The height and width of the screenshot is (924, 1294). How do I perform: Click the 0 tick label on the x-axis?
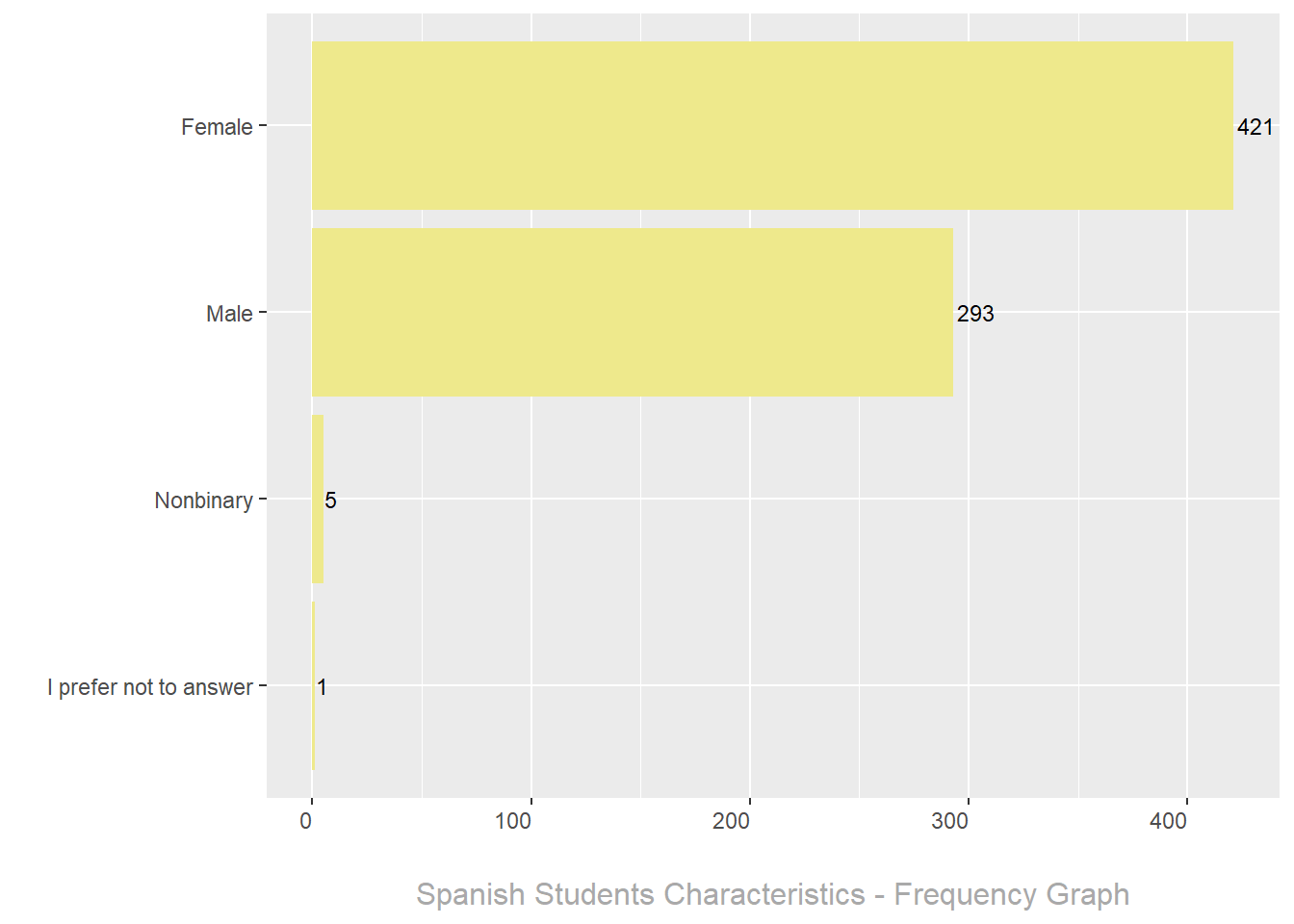pos(306,821)
